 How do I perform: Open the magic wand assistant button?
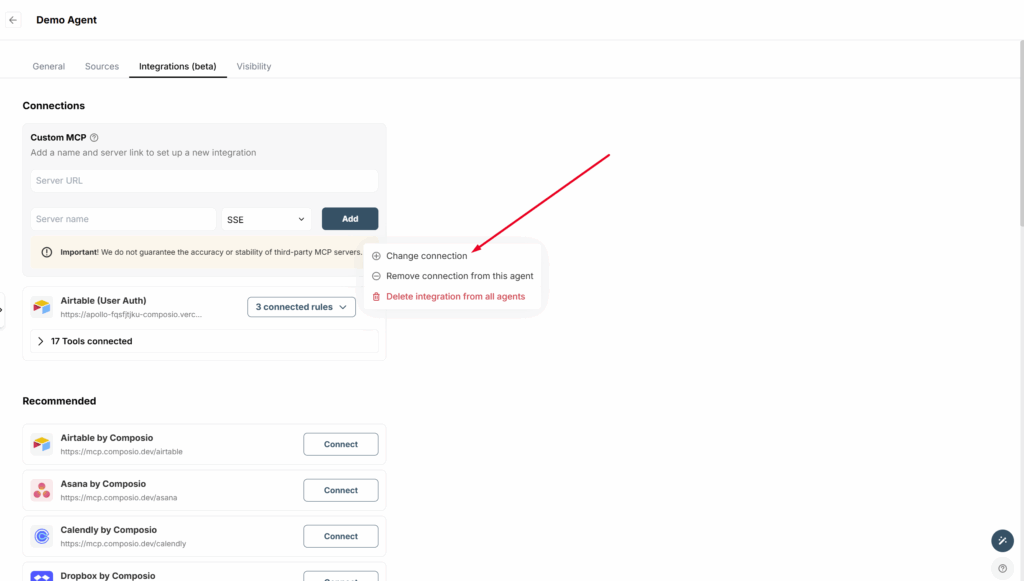coord(1002,541)
